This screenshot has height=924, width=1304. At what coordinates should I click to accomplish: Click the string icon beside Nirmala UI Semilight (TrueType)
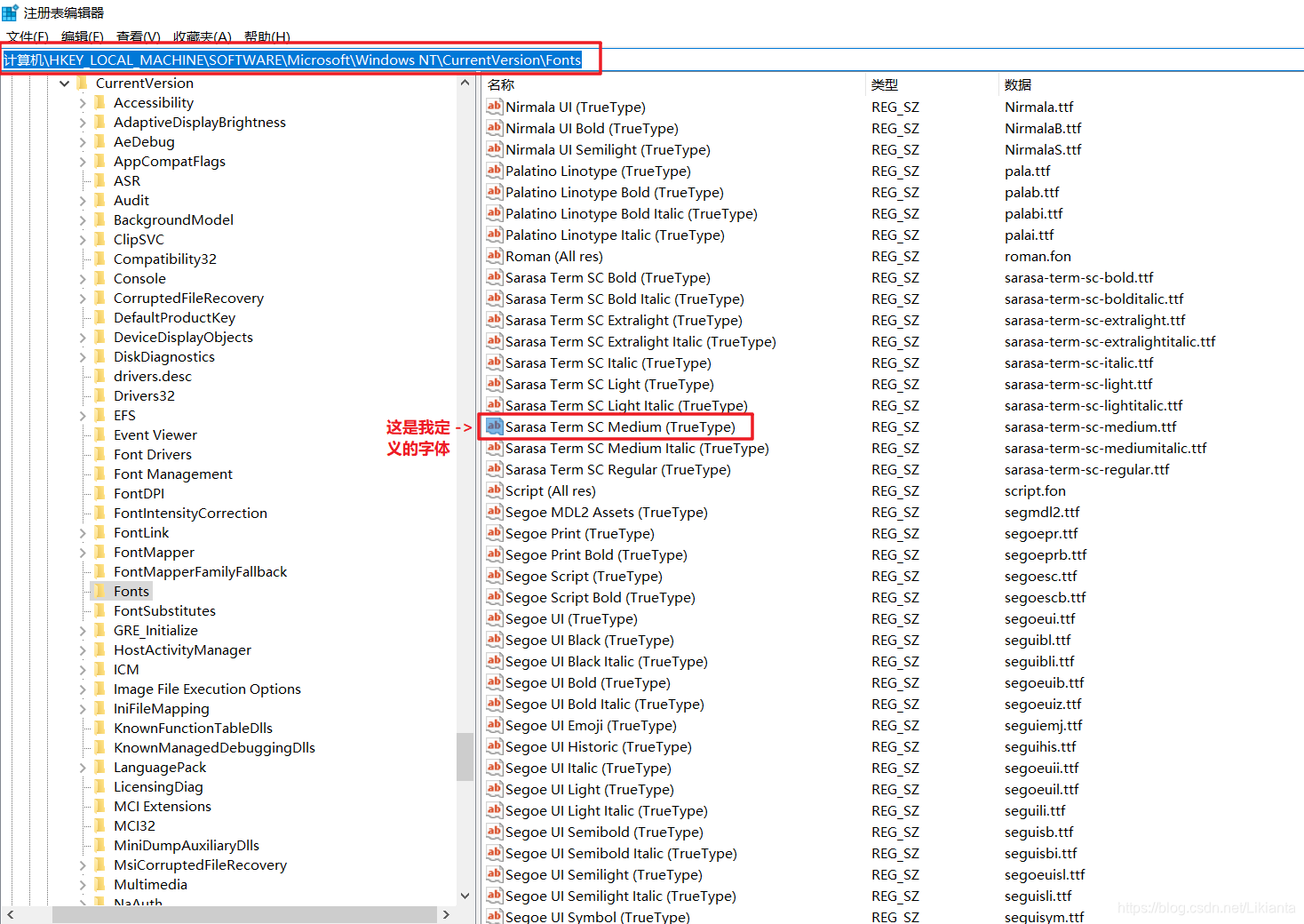(x=495, y=149)
